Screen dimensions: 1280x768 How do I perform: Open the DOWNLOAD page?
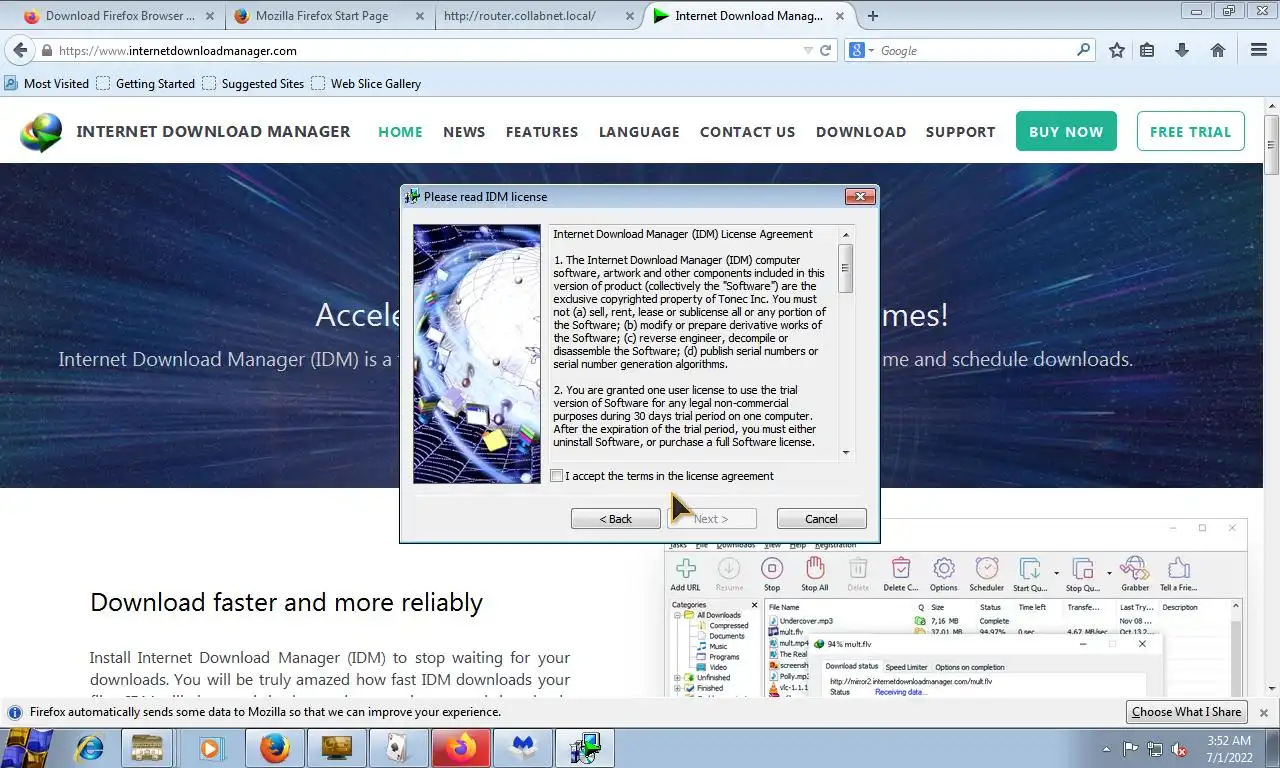[x=861, y=132]
